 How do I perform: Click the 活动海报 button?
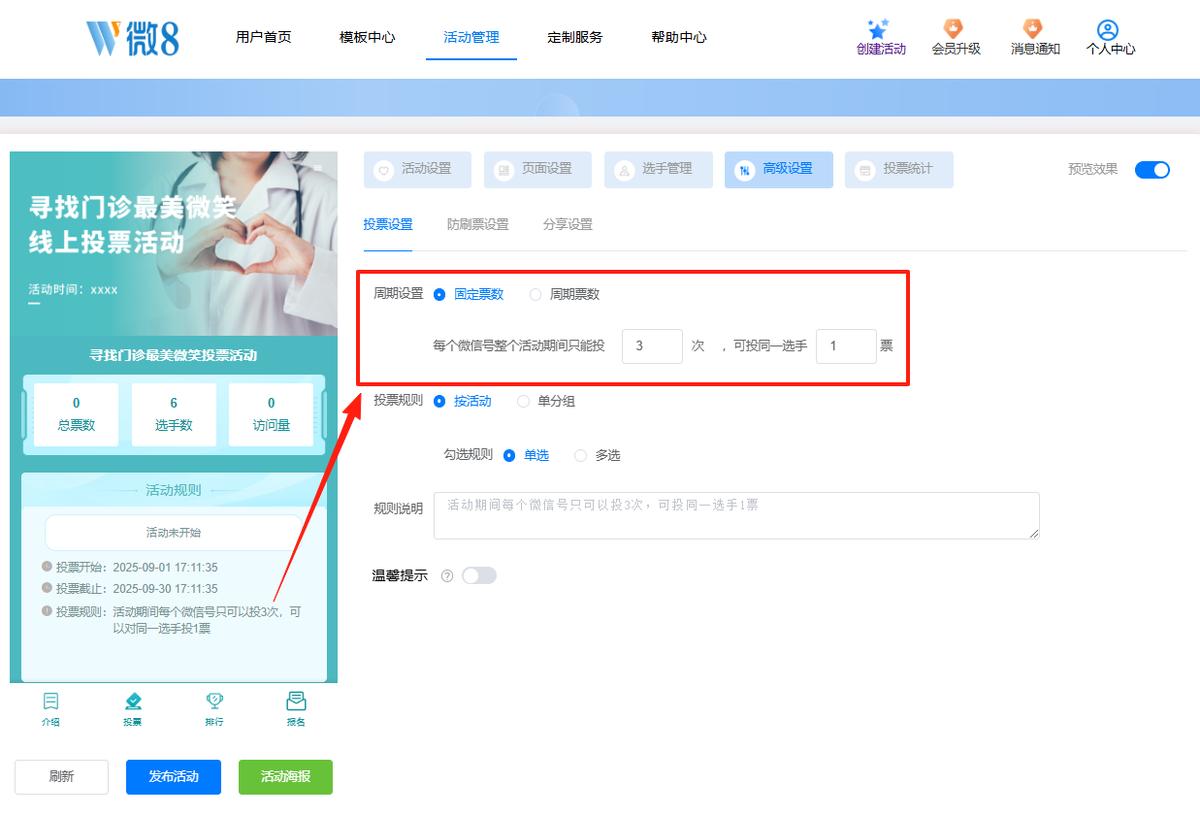tap(286, 777)
